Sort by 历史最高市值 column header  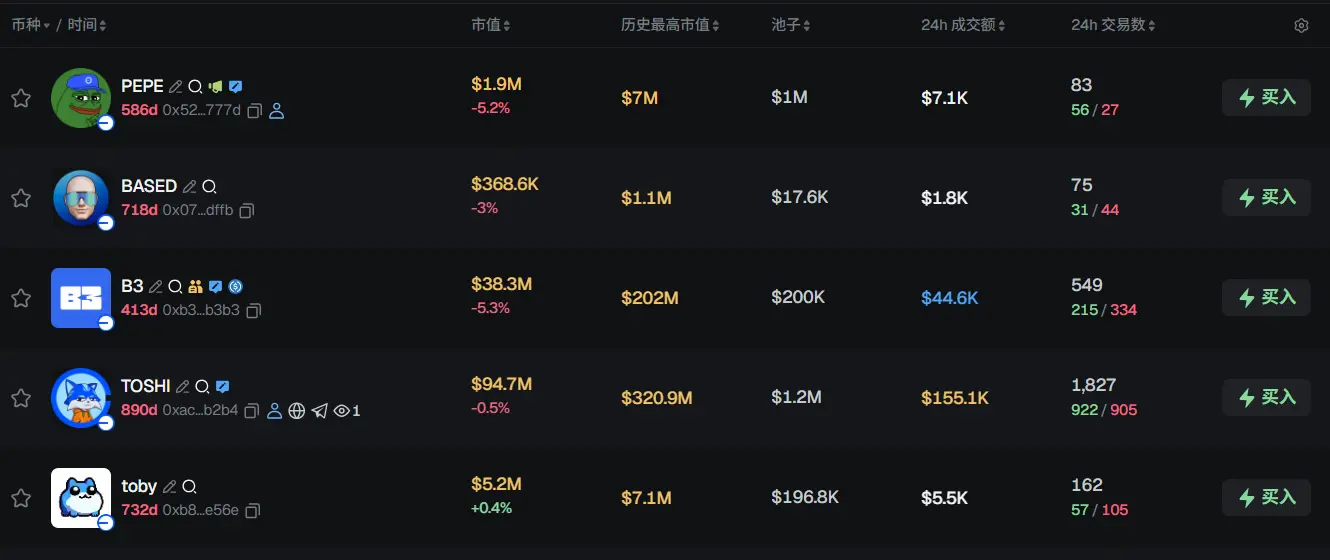click(x=670, y=25)
